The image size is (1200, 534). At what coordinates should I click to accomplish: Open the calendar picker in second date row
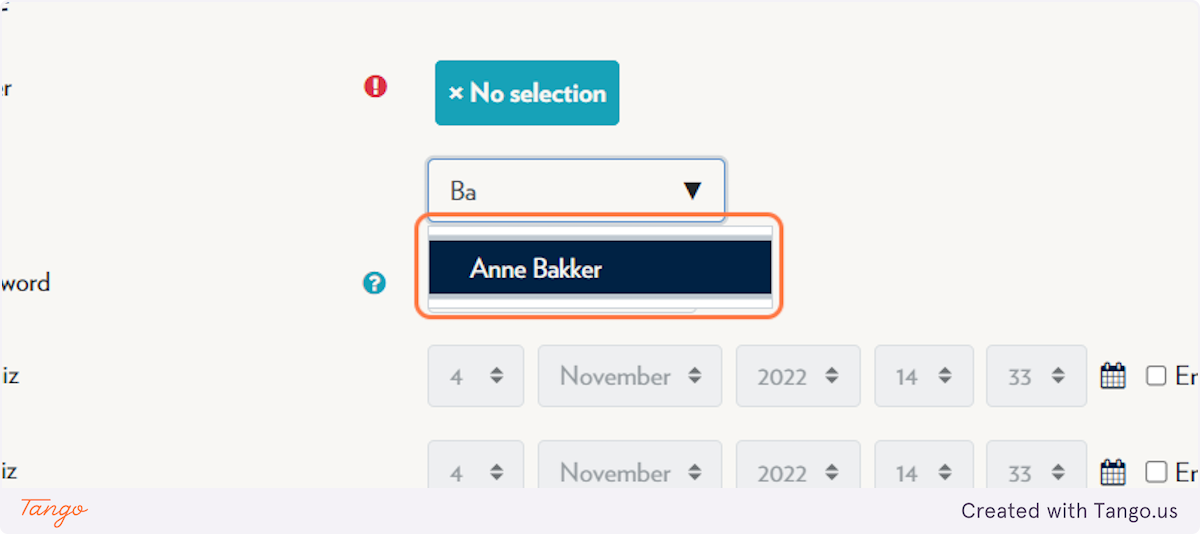(1113, 472)
